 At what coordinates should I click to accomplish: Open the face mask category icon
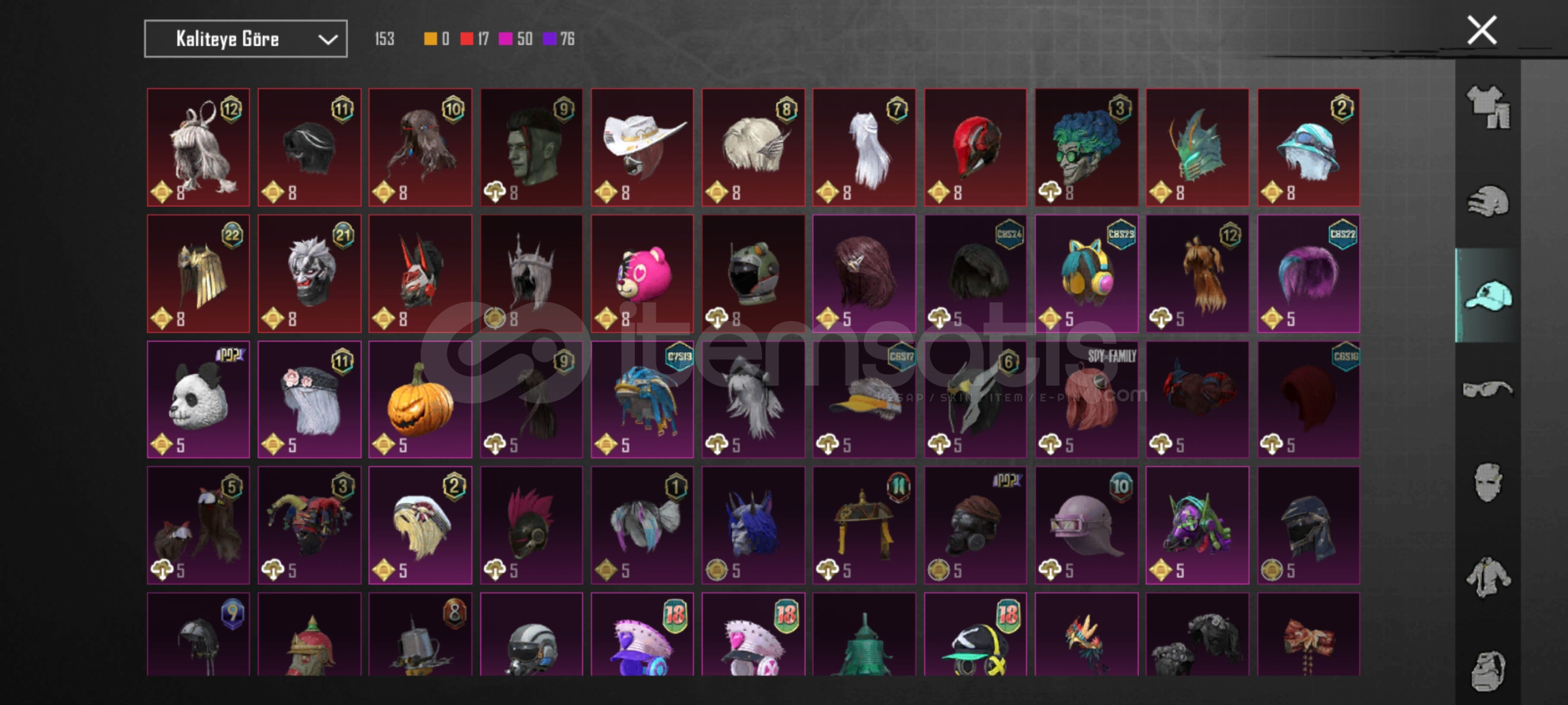tap(1488, 482)
